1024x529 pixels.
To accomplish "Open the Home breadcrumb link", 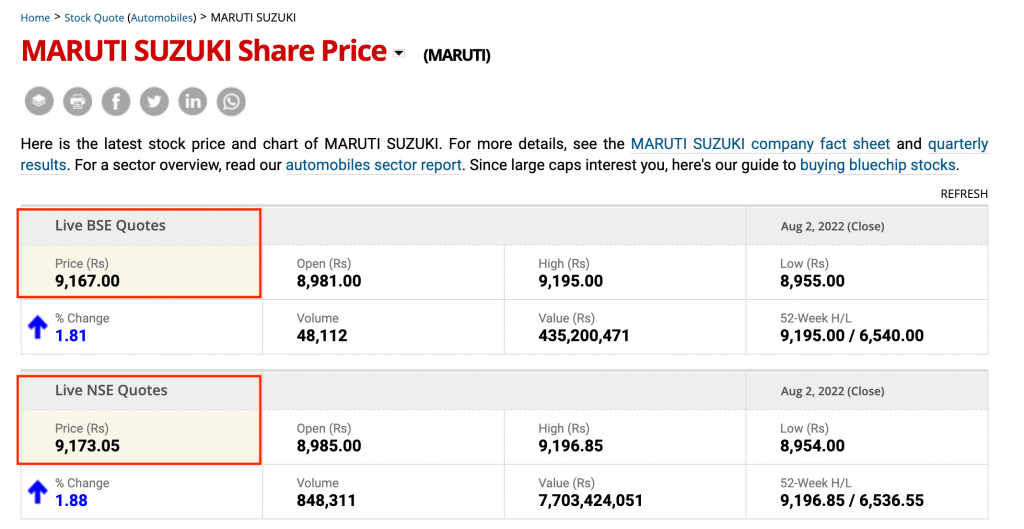I will (x=35, y=18).
